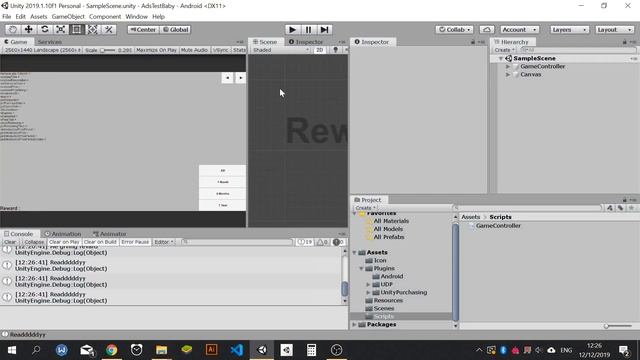Open Console panel options menu
The image size is (640, 360).
(342, 234)
